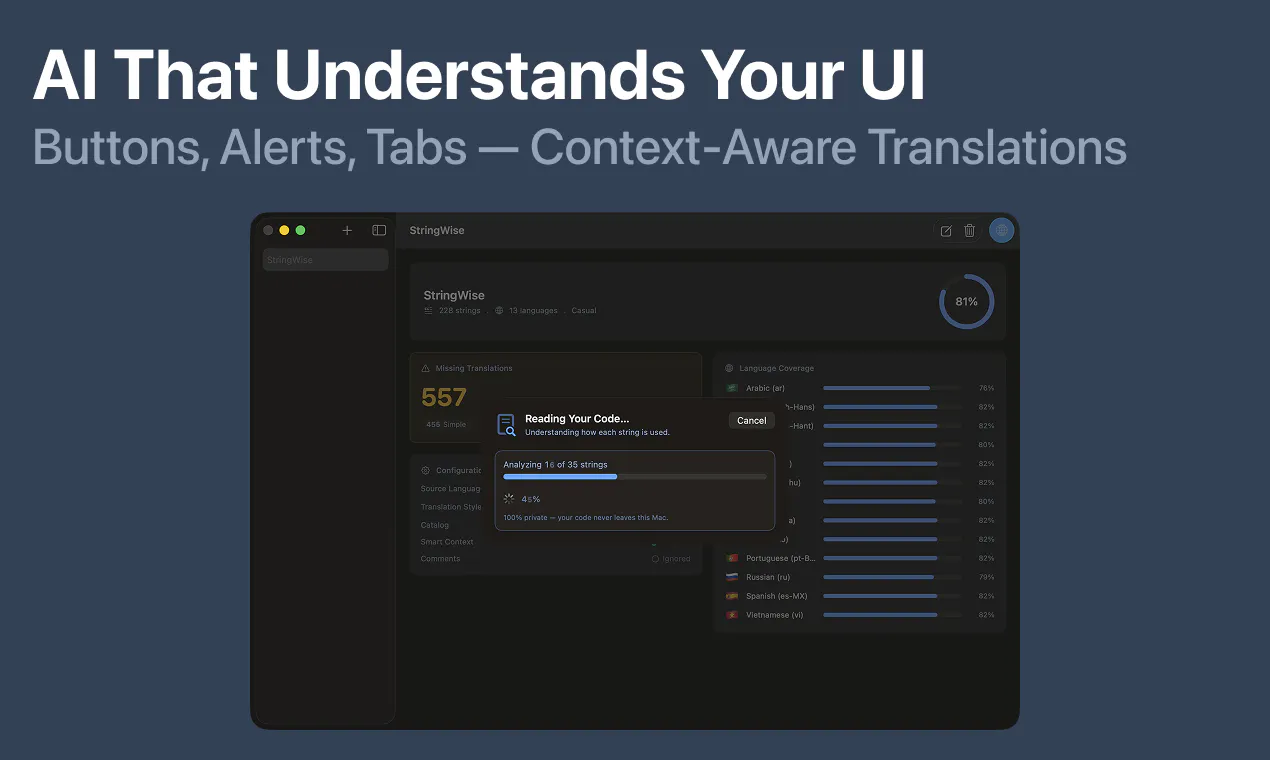Click the 79% value for Russian
The height and width of the screenshot is (760, 1270).
coord(986,577)
